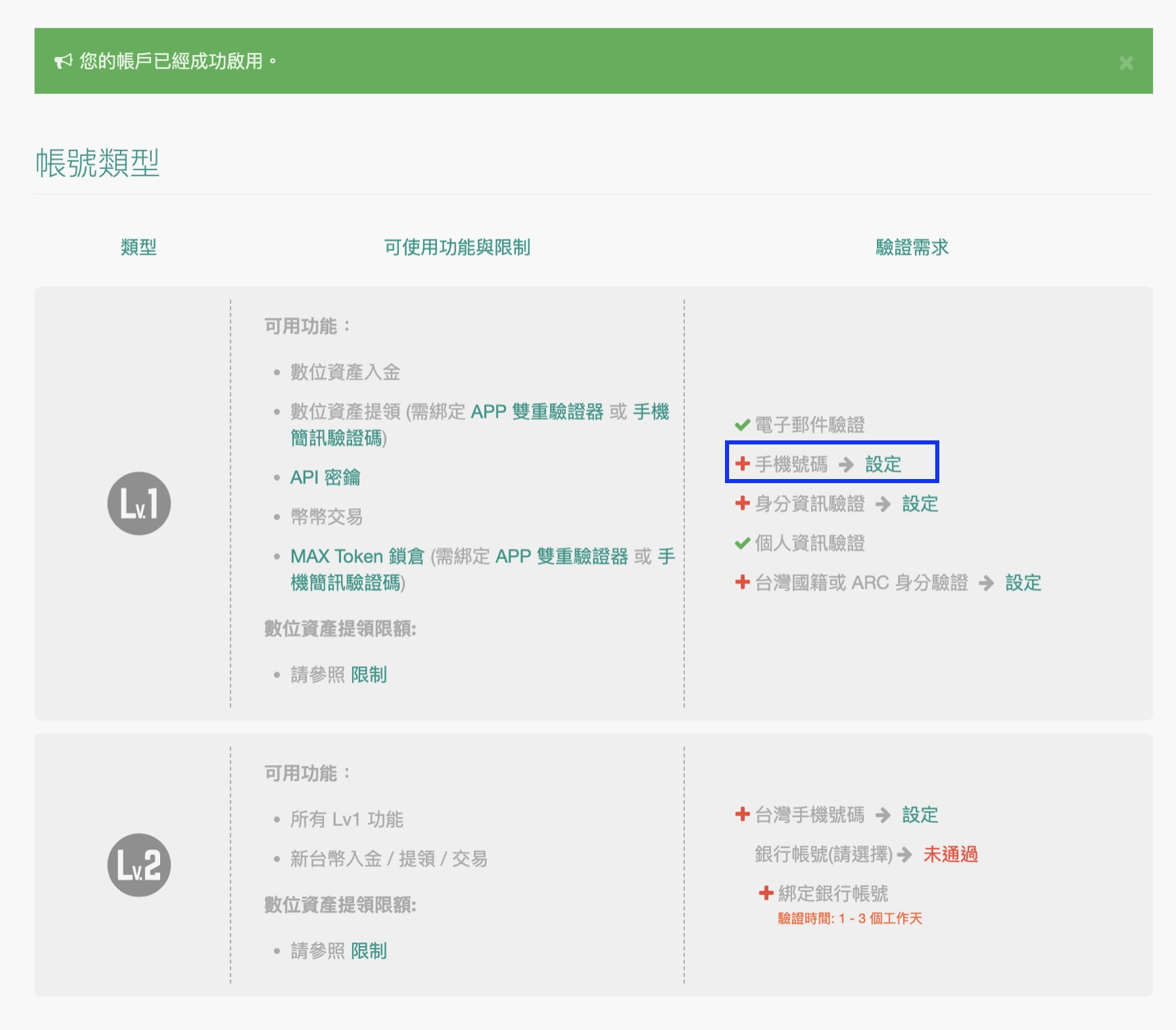Open the API 密鑰 link

pos(325,478)
